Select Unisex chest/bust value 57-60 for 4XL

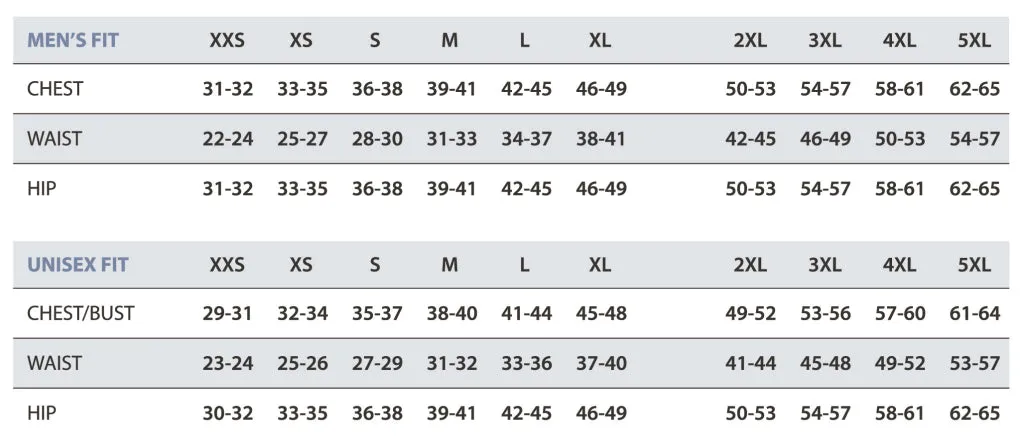tap(900, 313)
